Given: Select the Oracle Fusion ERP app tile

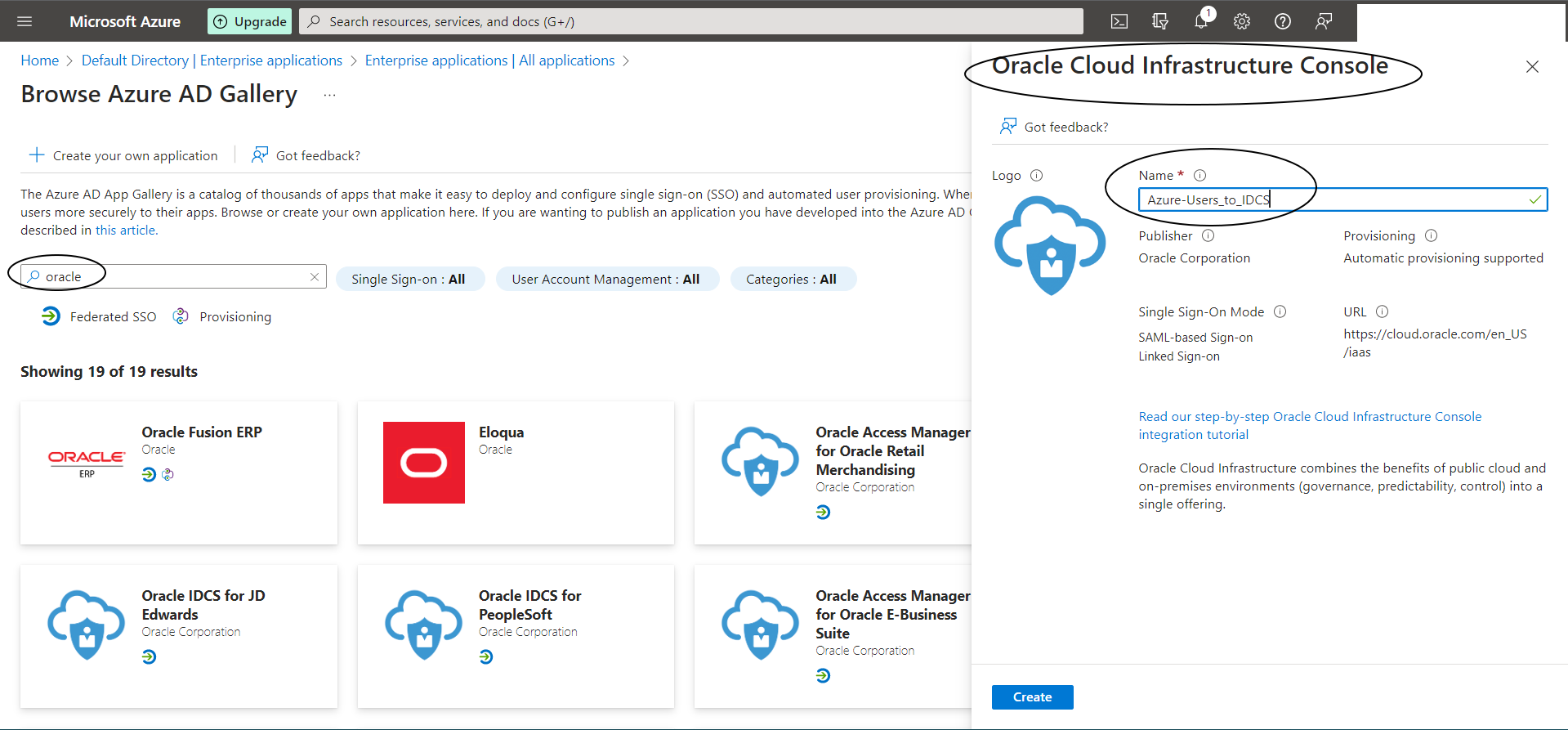Looking at the screenshot, I should [x=179, y=472].
